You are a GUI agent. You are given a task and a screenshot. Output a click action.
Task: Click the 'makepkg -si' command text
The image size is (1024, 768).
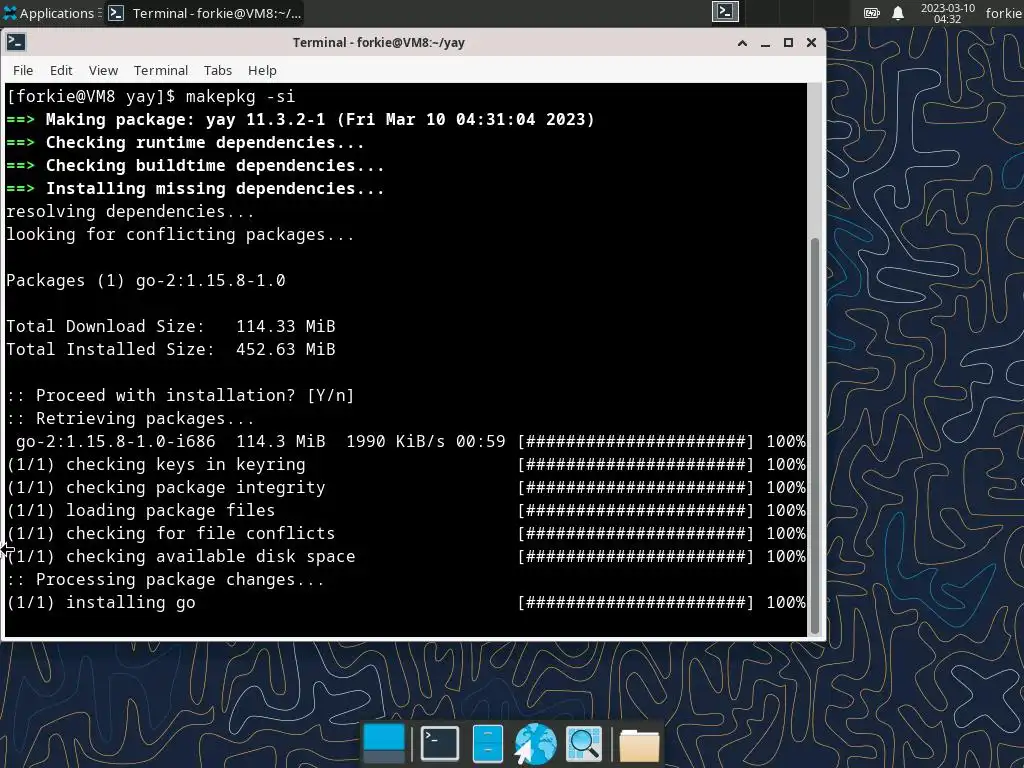pyautogui.click(x=240, y=97)
